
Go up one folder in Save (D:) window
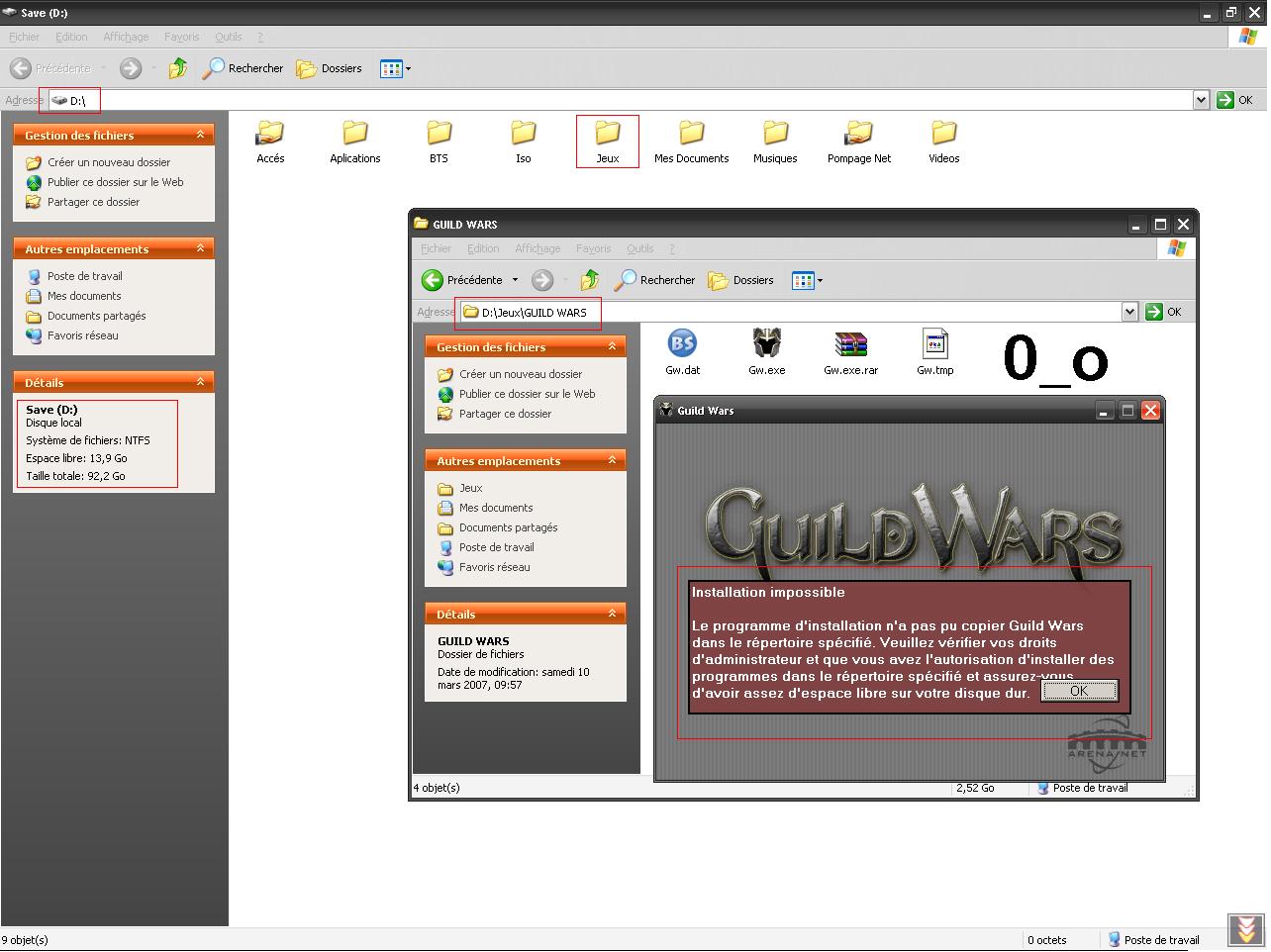point(178,68)
